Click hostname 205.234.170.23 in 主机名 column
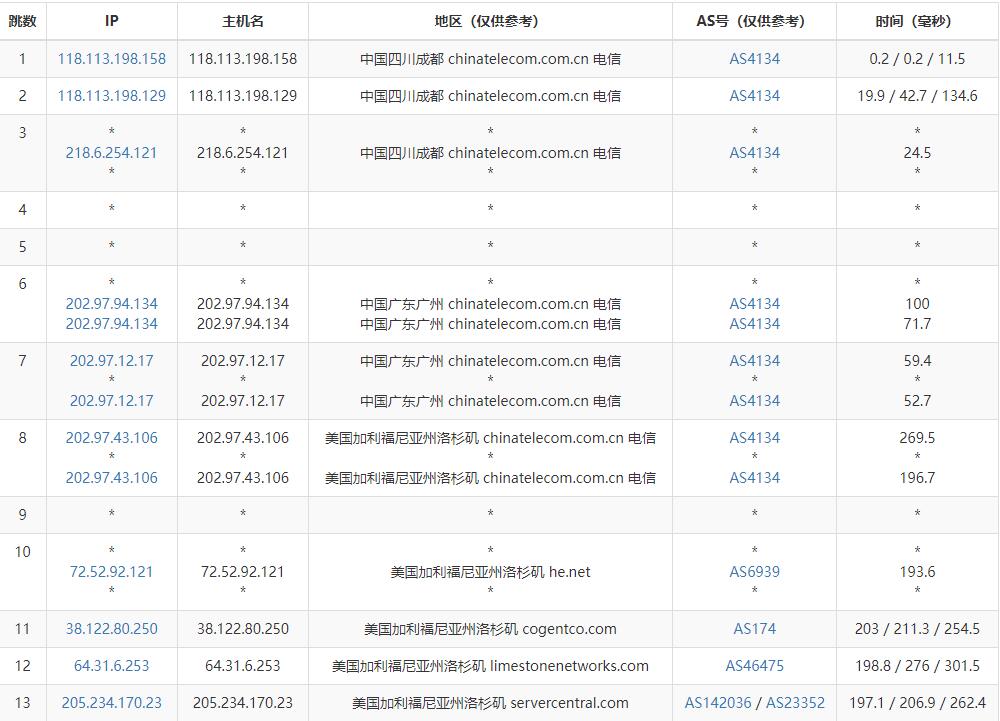This screenshot has height=721, width=1000. (243, 703)
